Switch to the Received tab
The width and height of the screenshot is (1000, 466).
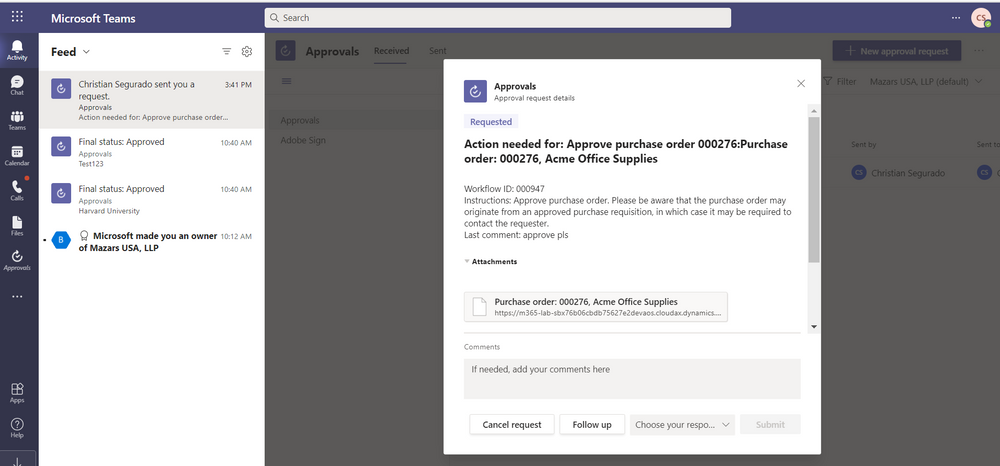pyautogui.click(x=391, y=51)
